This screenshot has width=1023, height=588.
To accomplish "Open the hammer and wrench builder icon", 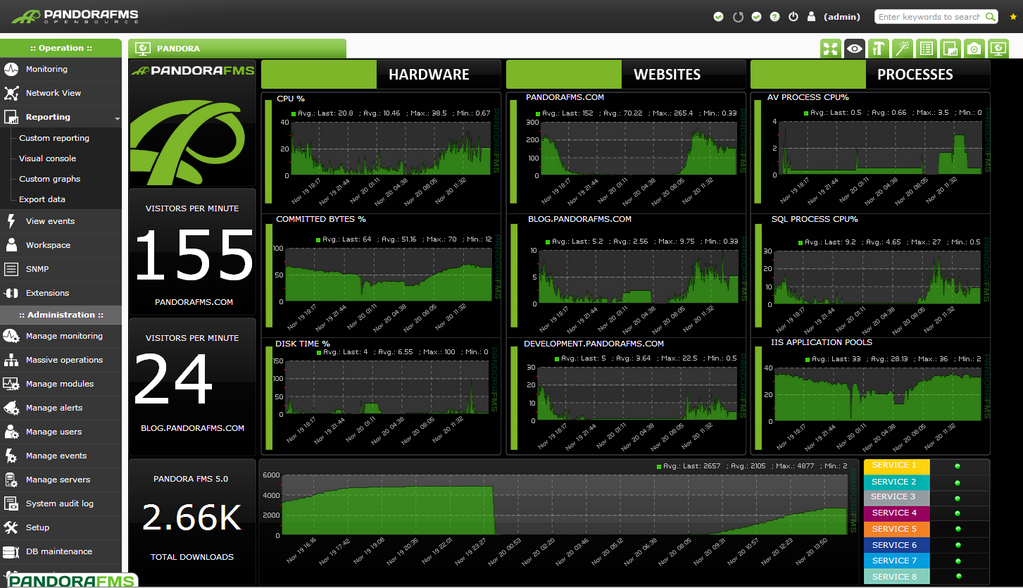I will click(x=878, y=48).
